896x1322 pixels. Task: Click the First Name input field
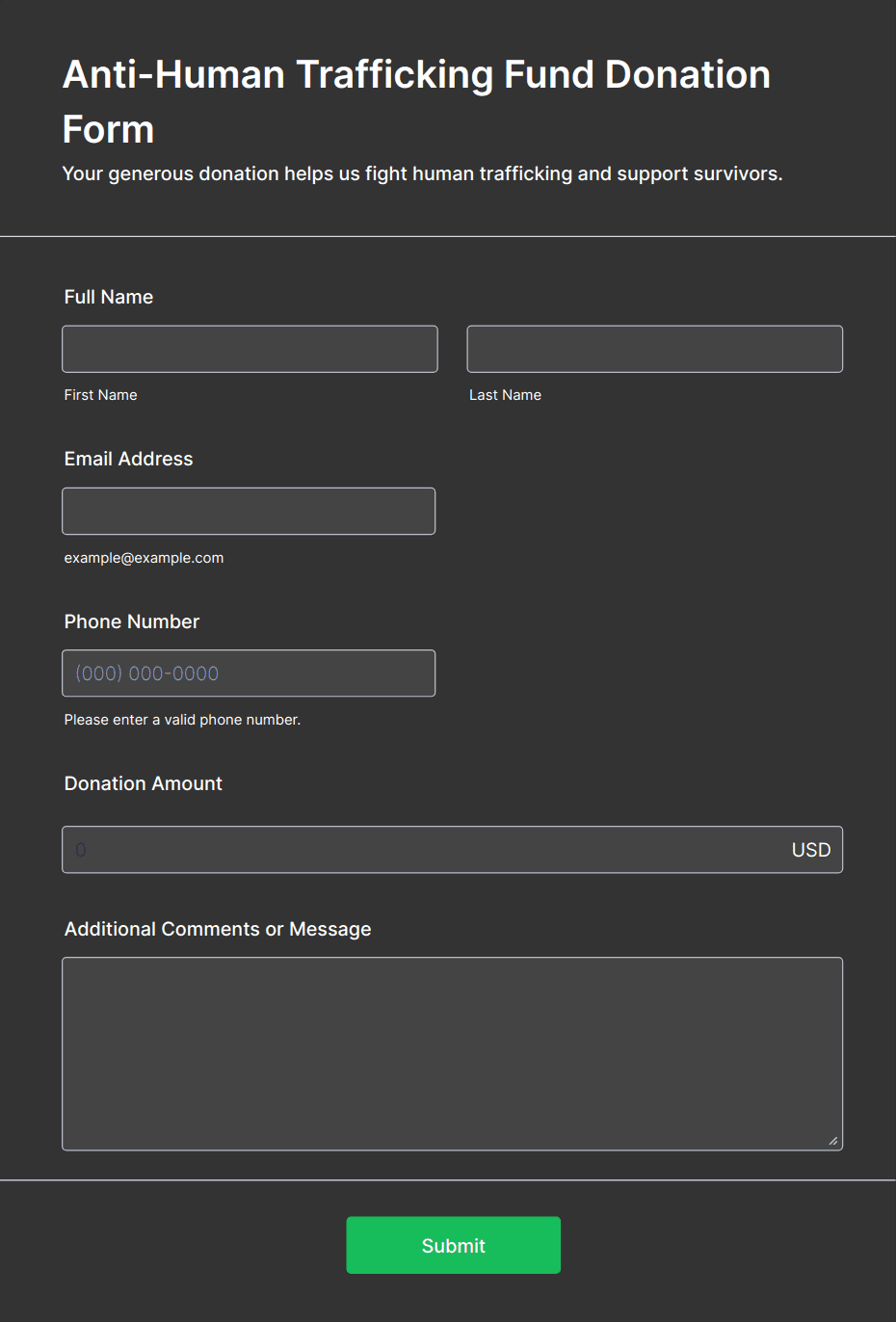(250, 349)
